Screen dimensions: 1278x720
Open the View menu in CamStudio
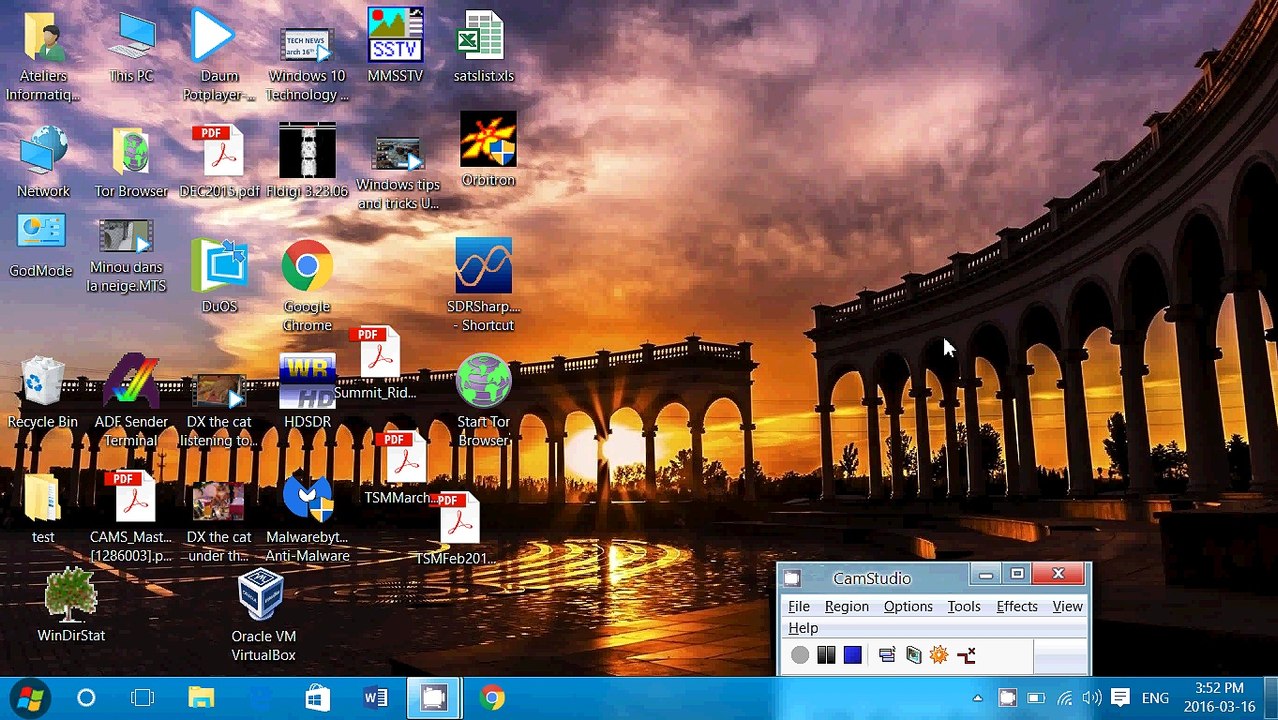(x=1067, y=606)
